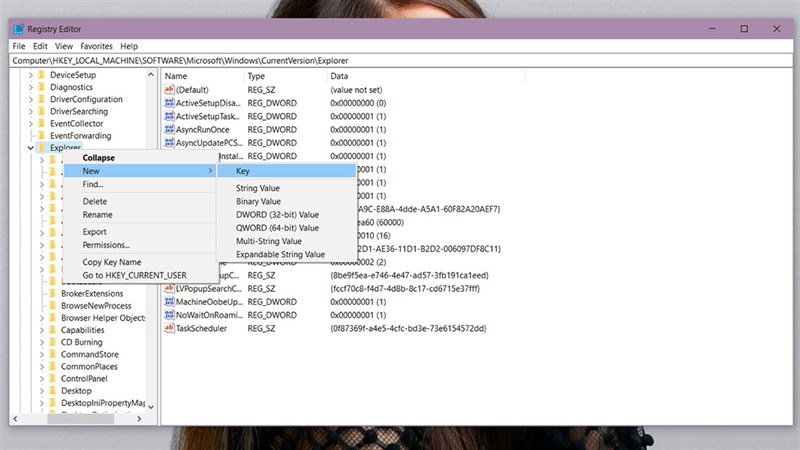This screenshot has height=450, width=800.
Task: Select QWORD (64-bit) Value
Action: [287, 228]
